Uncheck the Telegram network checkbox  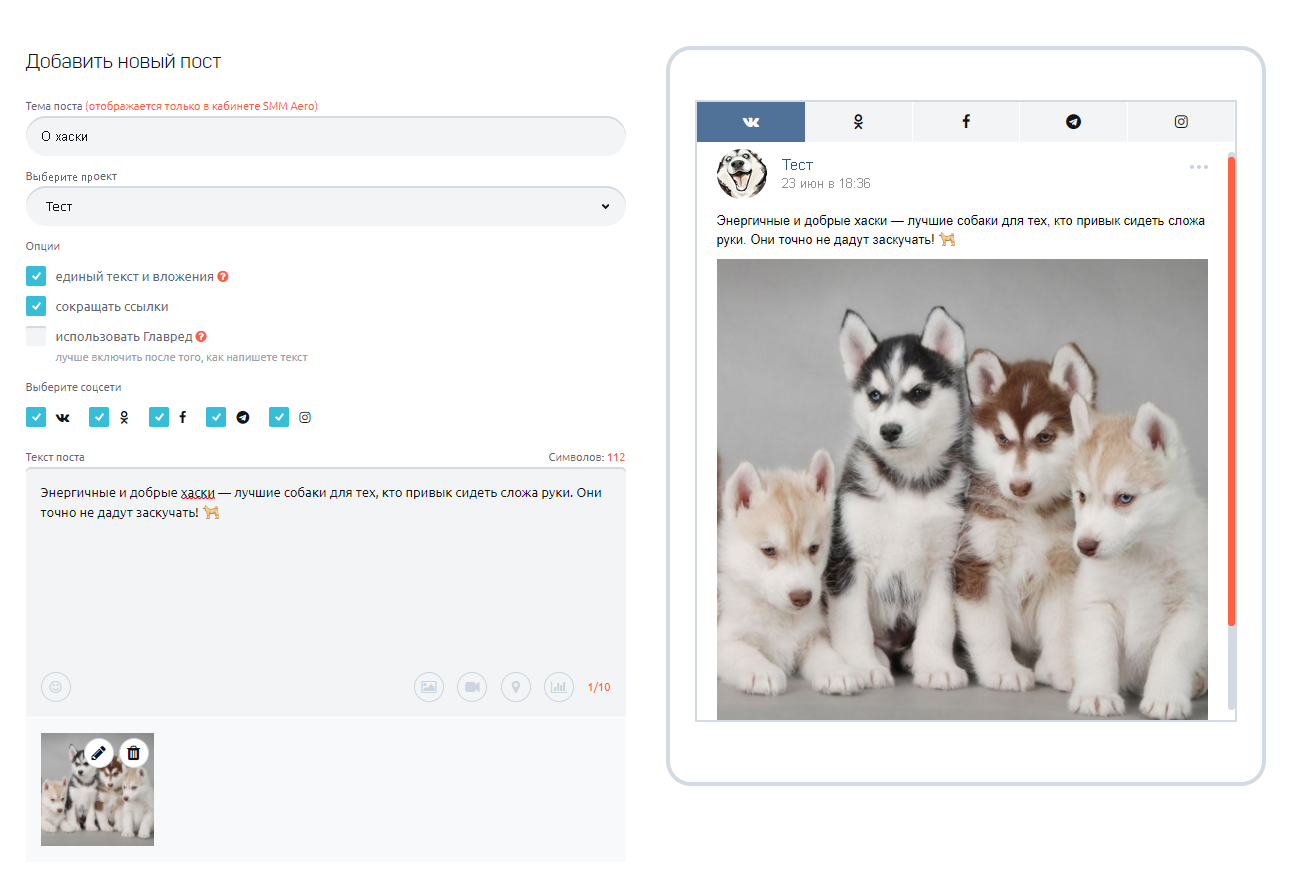pyautogui.click(x=216, y=417)
